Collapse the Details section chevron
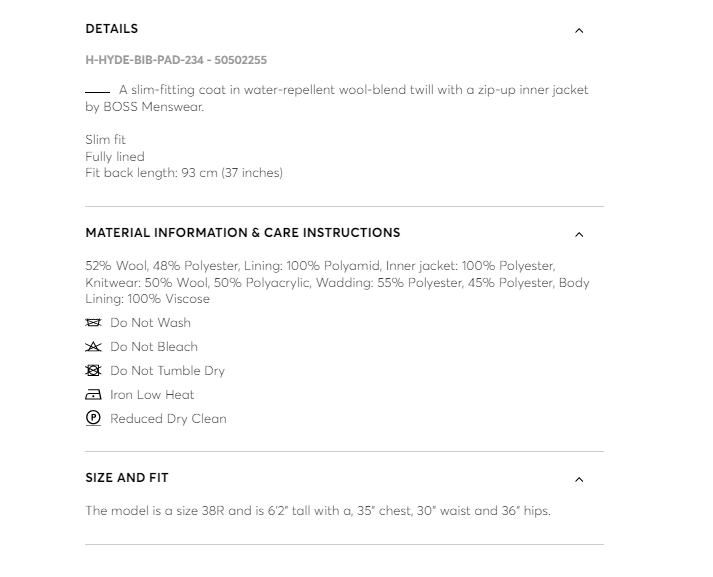The width and height of the screenshot is (713, 577). [579, 31]
